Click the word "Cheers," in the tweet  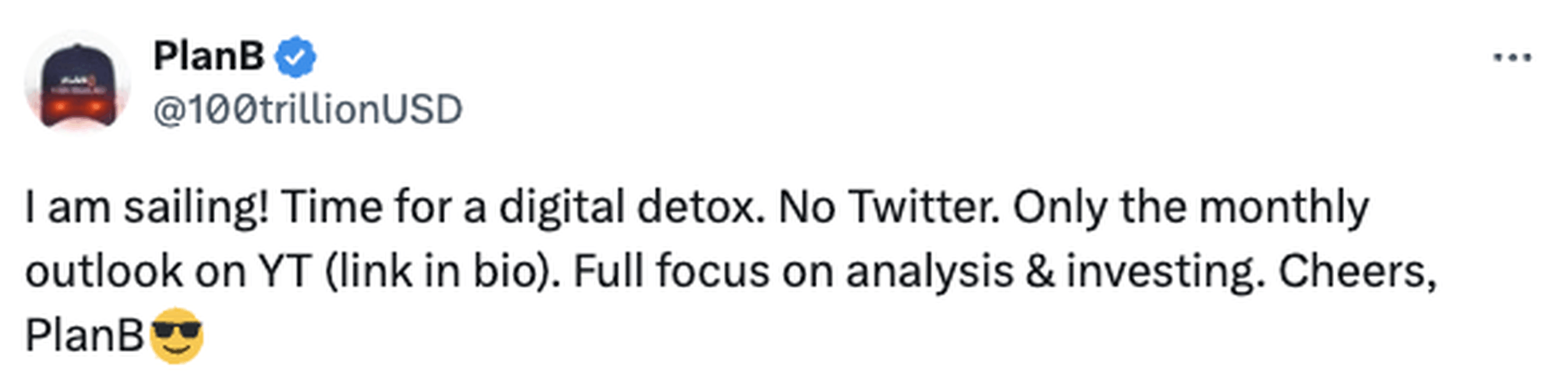[x=1357, y=272]
